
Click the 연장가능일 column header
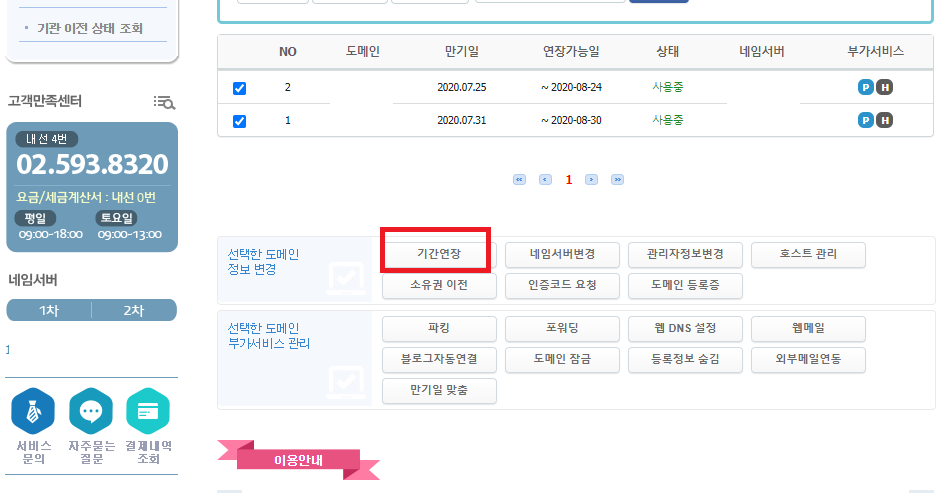pos(571,51)
